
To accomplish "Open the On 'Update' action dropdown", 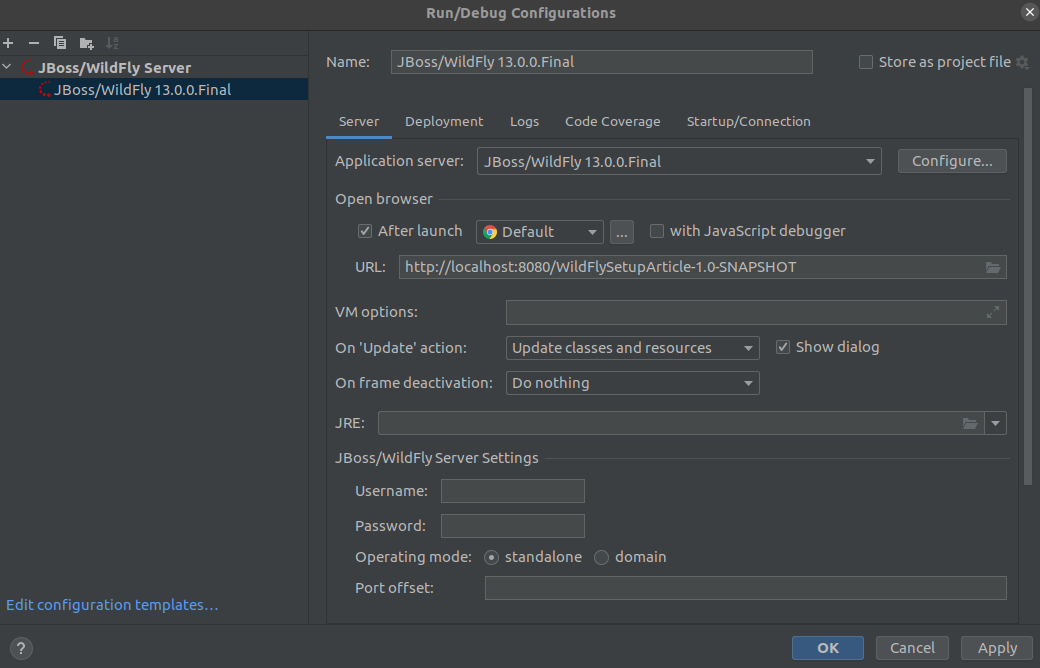I will pyautogui.click(x=747, y=347).
